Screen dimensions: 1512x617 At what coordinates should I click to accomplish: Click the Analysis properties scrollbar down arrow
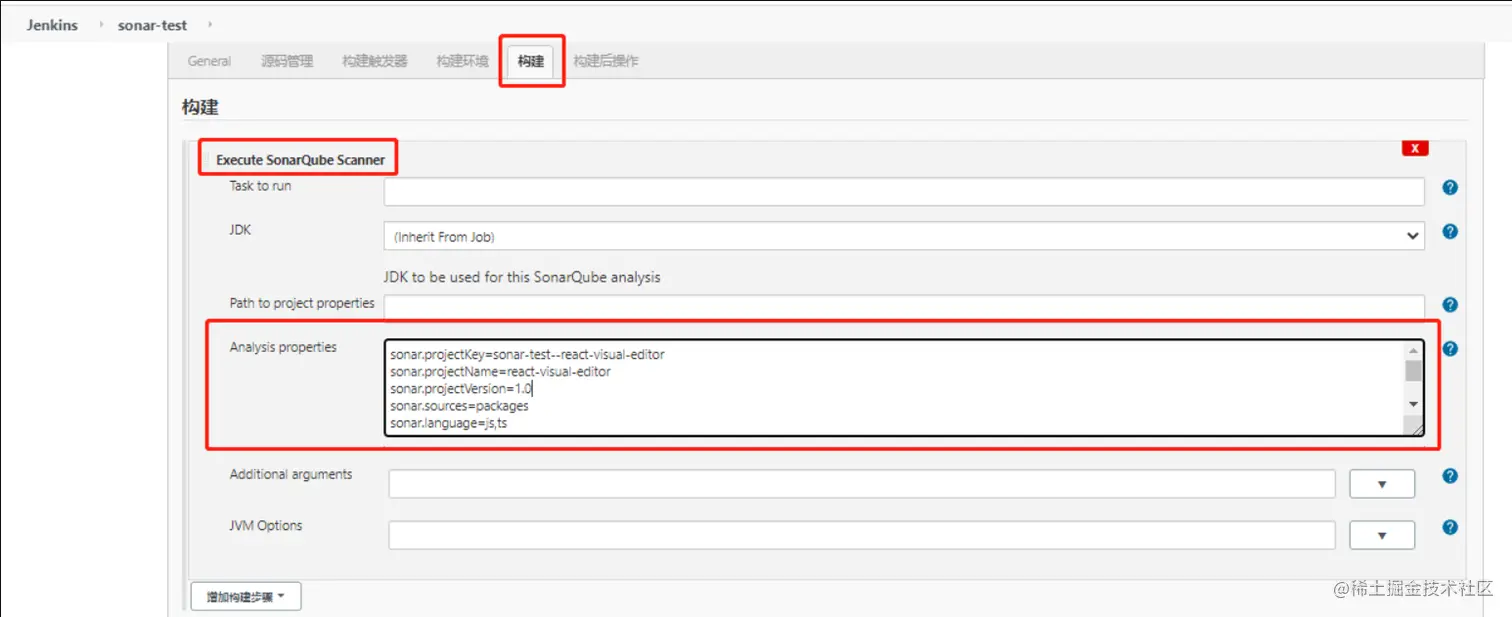tap(1413, 403)
